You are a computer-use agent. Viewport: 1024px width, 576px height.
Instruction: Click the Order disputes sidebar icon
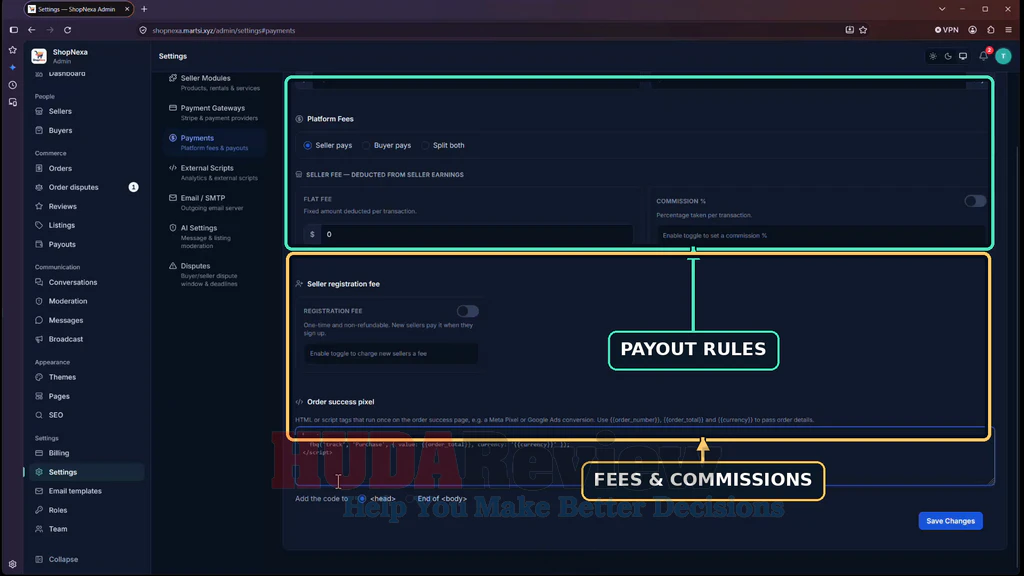39,187
